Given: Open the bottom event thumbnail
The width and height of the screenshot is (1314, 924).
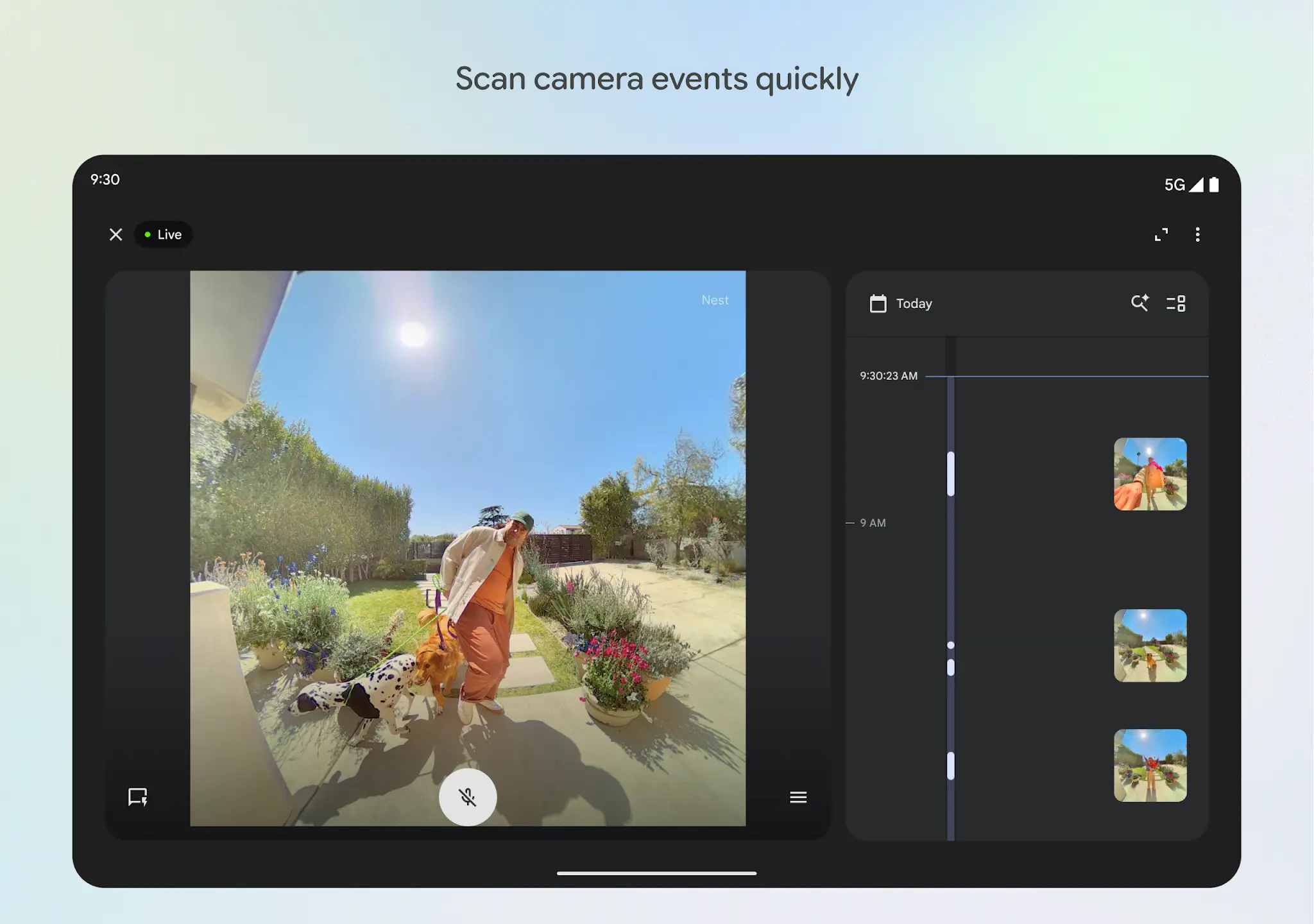Looking at the screenshot, I should click(x=1150, y=765).
